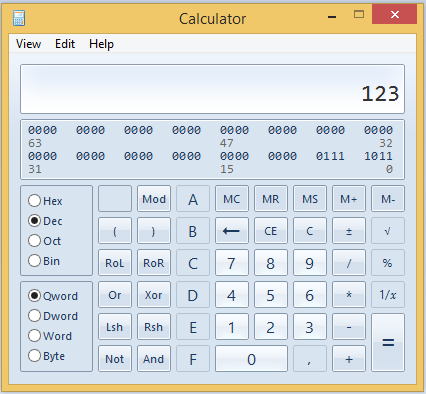Click the Xor bitwise button
Screen dimensions: 426x394
click(x=154, y=295)
